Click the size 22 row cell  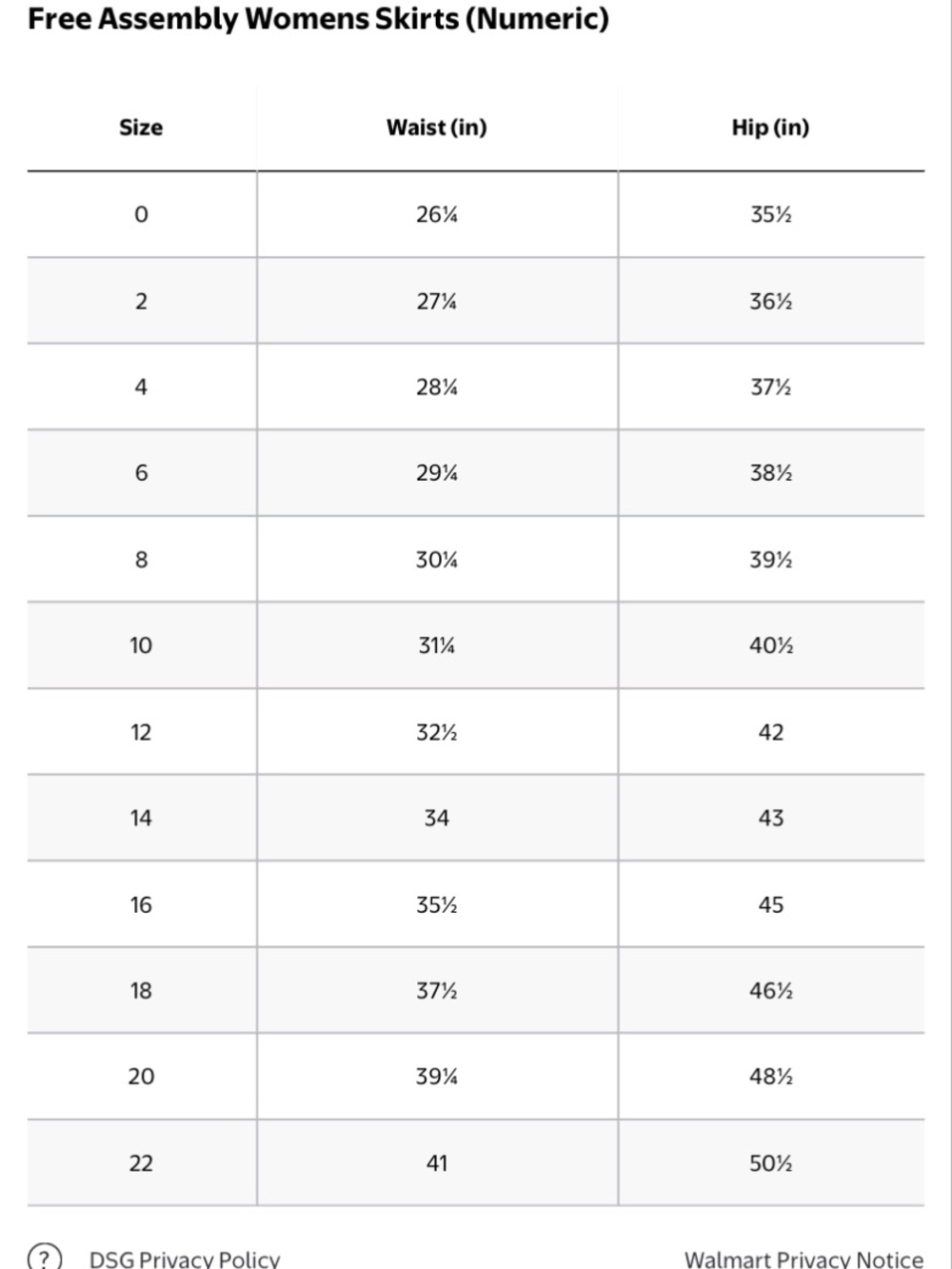pyautogui.click(x=141, y=1163)
